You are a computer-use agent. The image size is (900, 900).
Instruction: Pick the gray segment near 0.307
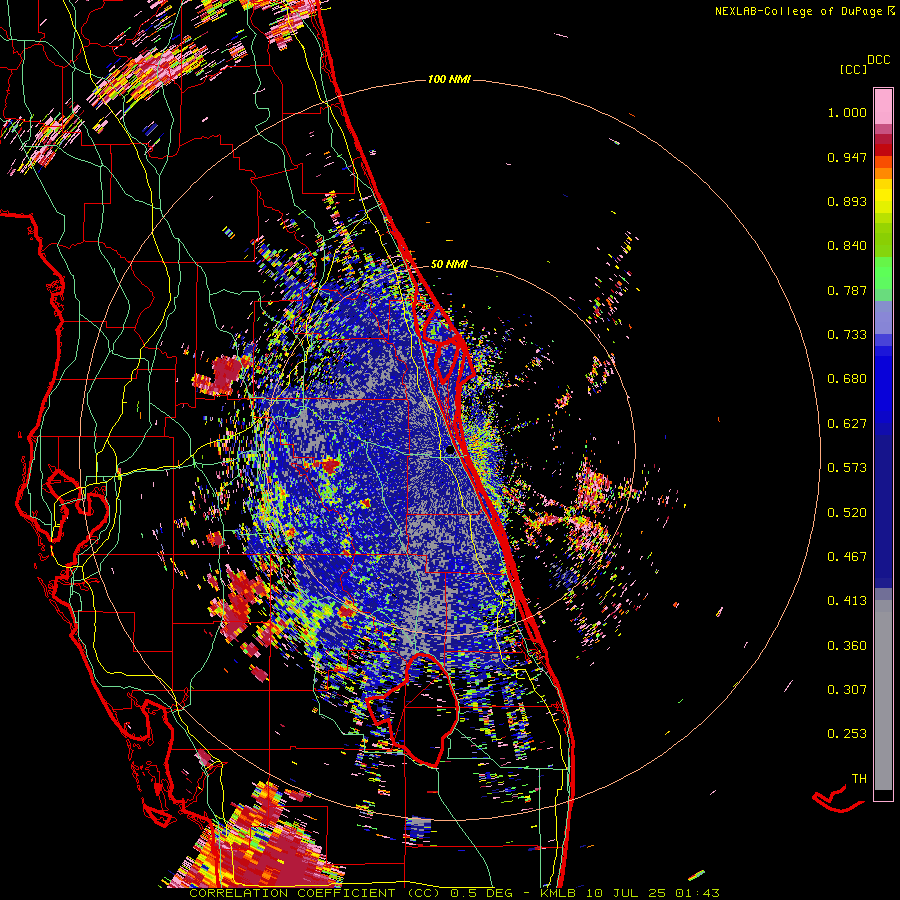[x=883, y=695]
